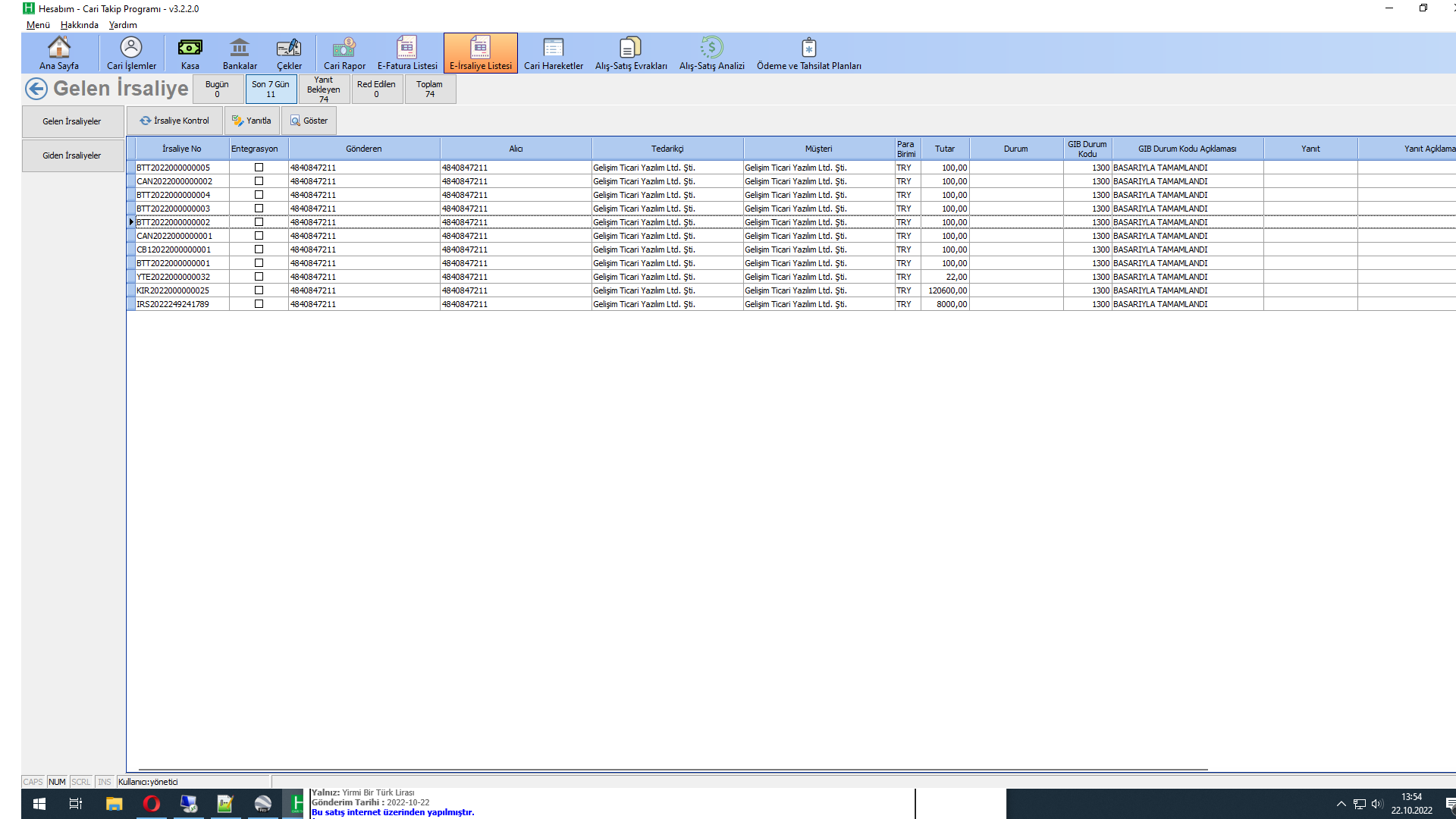The width and height of the screenshot is (1456, 819).
Task: Open Ödeme ve Tahsilat Planları icon
Action: click(x=808, y=53)
